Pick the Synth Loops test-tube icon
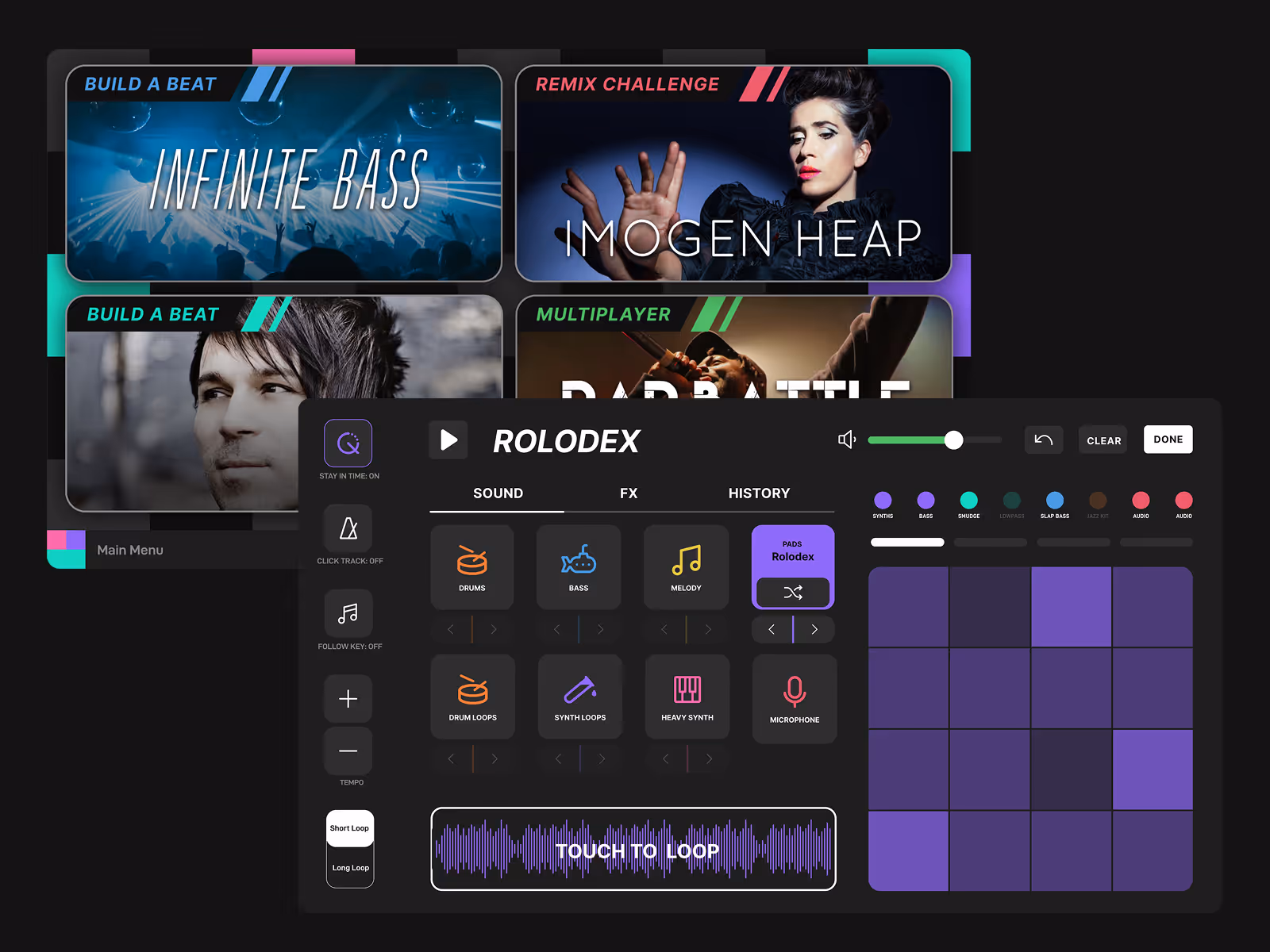Screen dimensions: 1270x952 (580, 689)
